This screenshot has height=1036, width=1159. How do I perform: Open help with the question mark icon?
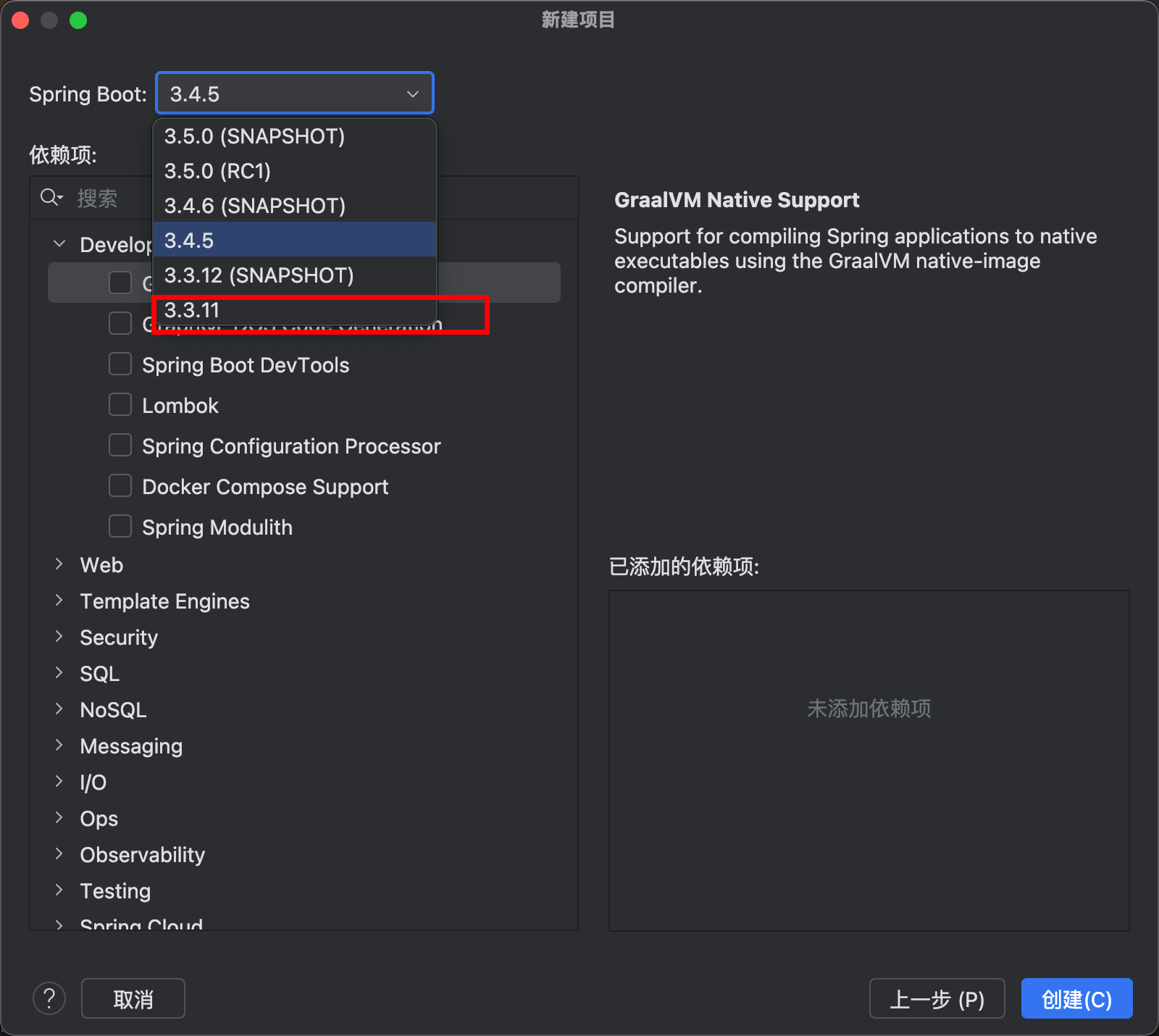[x=49, y=999]
